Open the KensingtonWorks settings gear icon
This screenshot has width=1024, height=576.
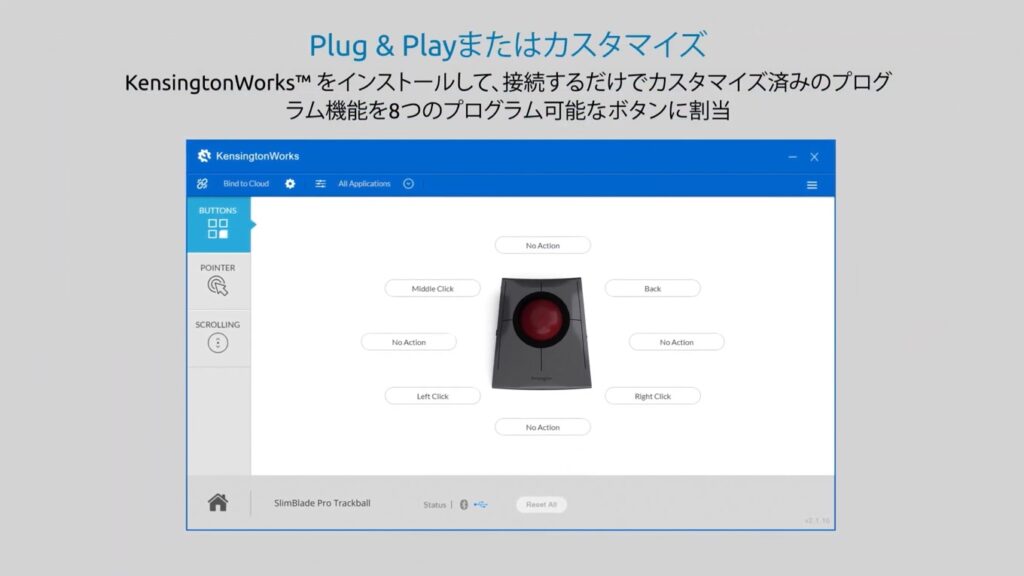tap(291, 183)
